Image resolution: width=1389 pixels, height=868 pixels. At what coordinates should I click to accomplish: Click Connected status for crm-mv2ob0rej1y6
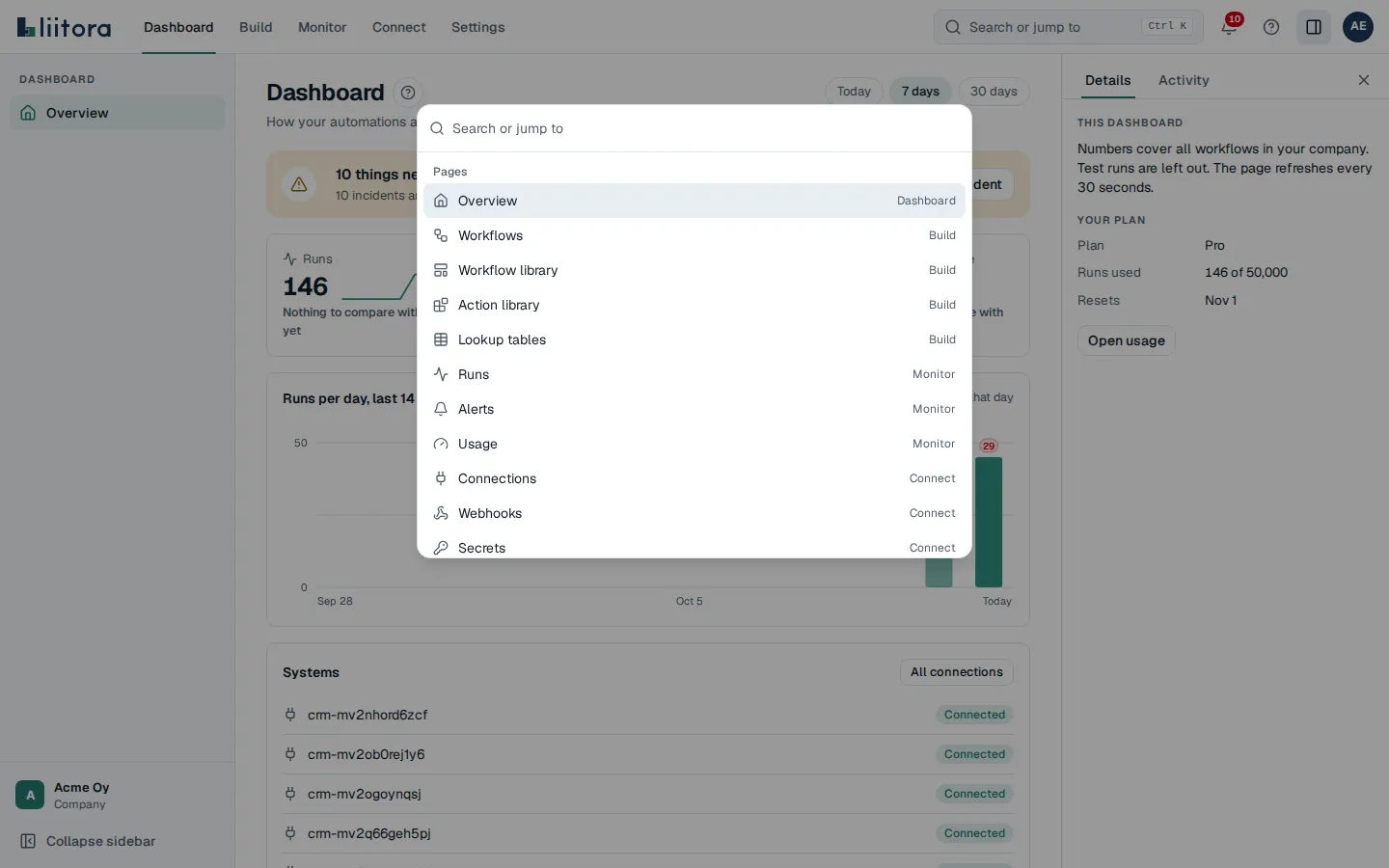(974, 754)
